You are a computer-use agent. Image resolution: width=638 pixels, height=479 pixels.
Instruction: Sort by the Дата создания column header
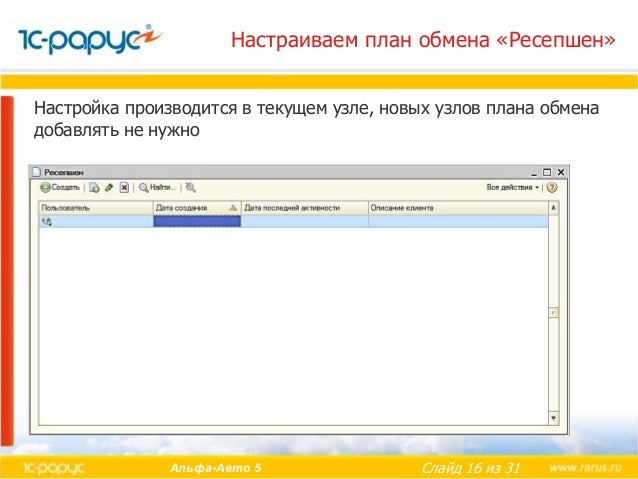coord(197,208)
